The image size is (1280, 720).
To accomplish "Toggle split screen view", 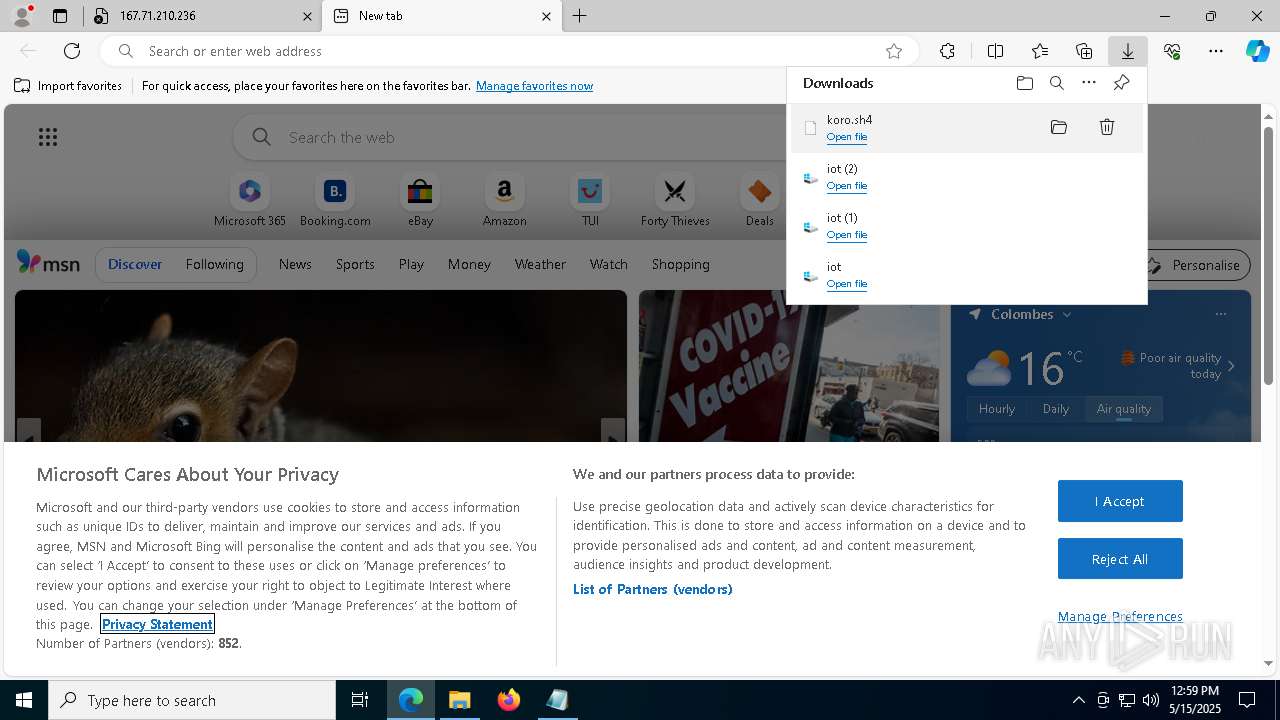I will point(995,51).
